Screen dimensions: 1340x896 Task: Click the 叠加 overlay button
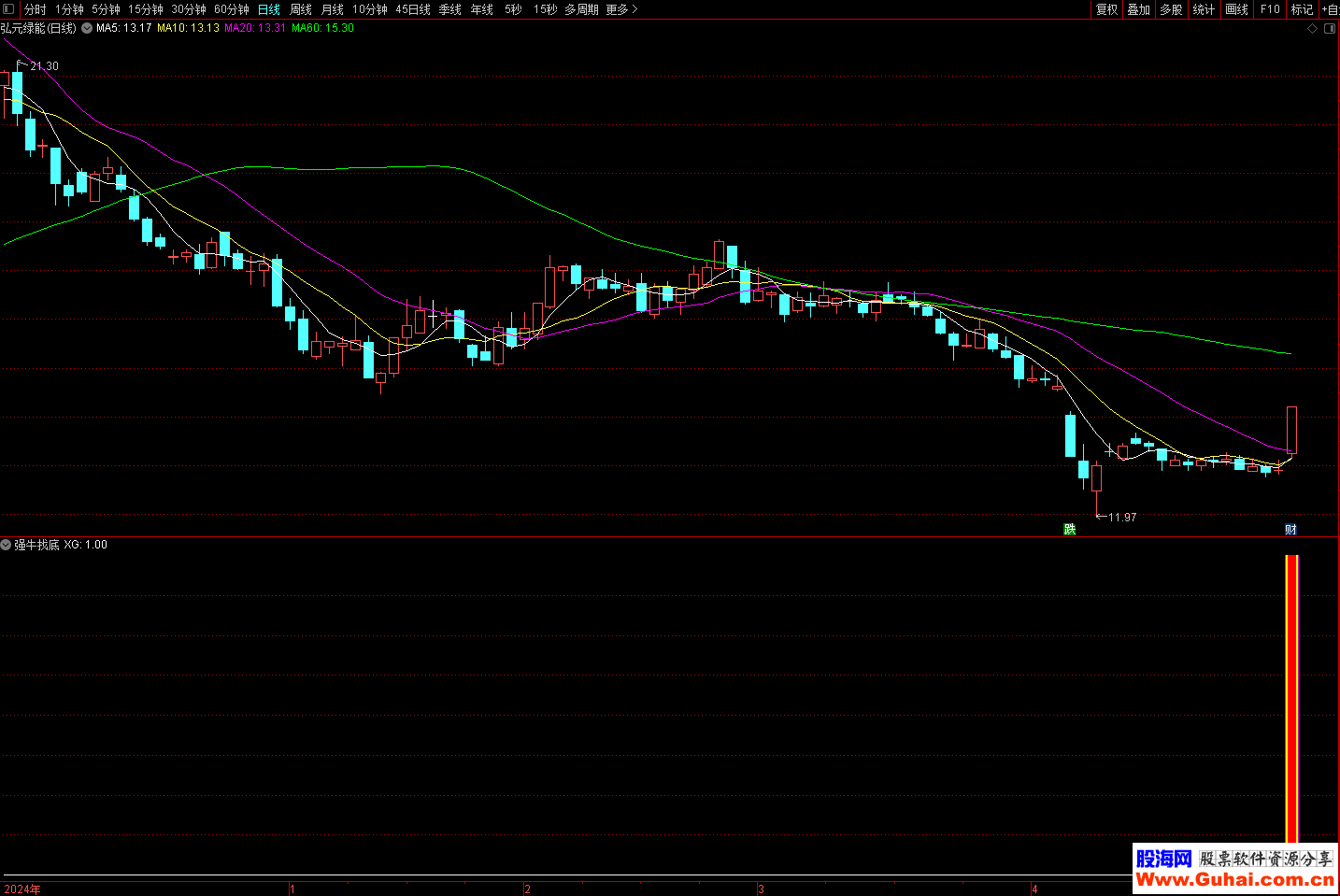tap(1138, 9)
